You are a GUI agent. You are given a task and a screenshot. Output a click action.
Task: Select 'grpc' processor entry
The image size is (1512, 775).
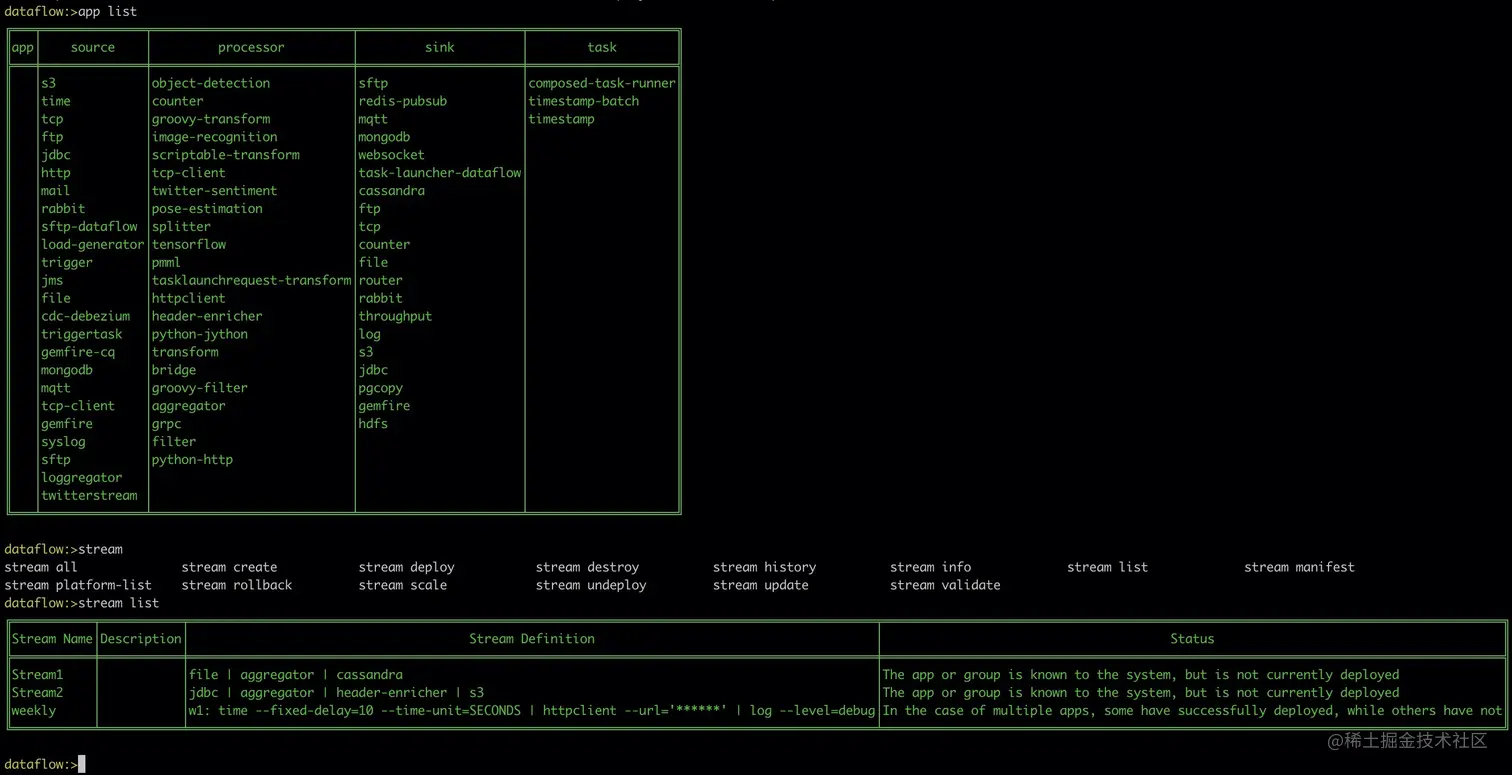(x=167, y=424)
